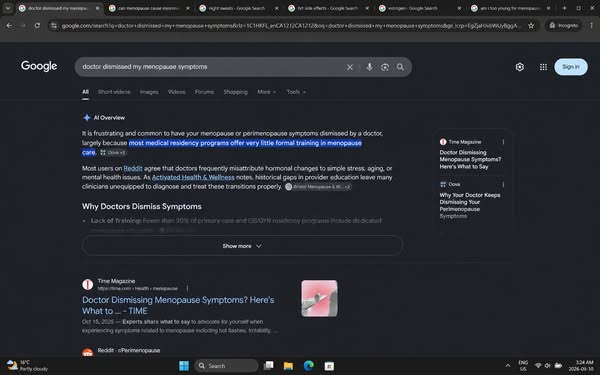The image size is (600, 375).
Task: Switch to the Images results tab
Action: point(149,92)
